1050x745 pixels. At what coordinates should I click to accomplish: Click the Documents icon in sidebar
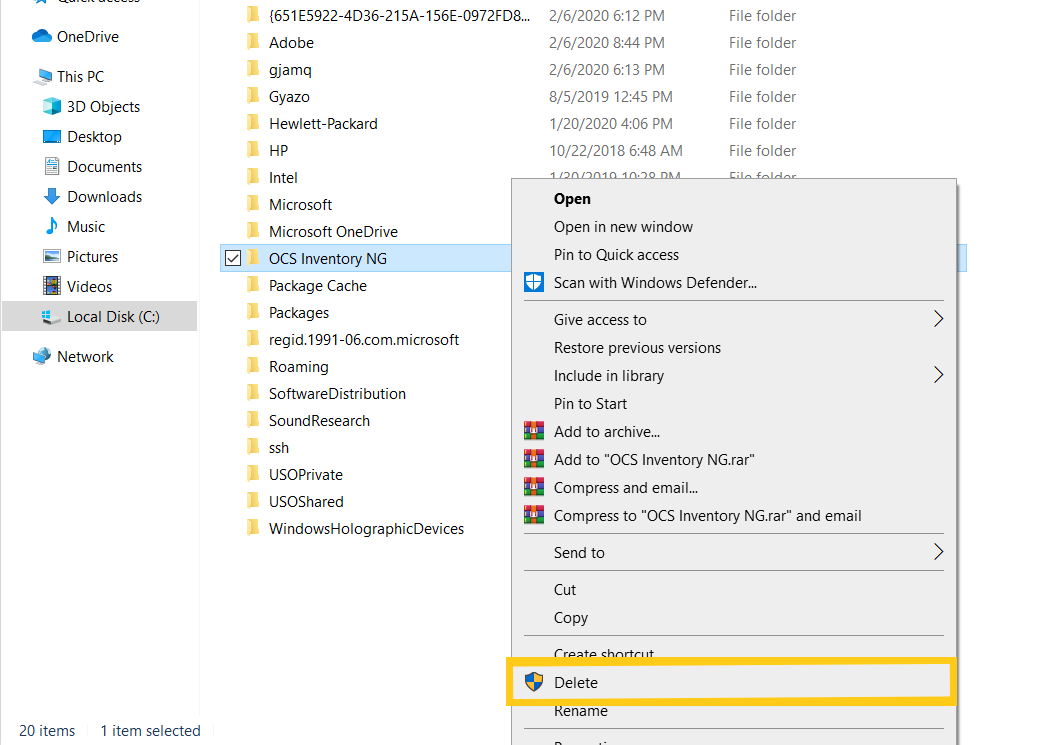(52, 166)
